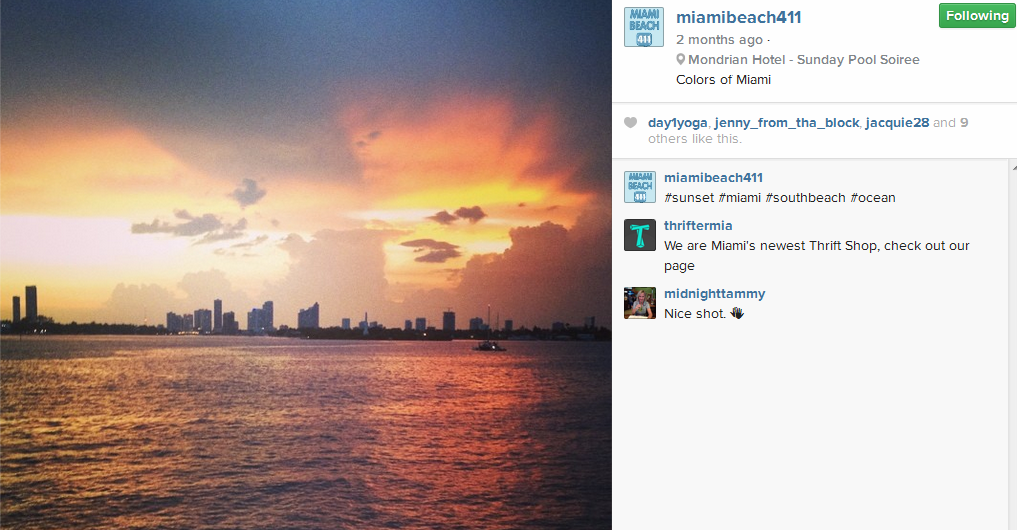Open Mondrian Hotel - Sunday Pool Soiree location
Viewport: 1017px width, 530px height.
(x=804, y=60)
